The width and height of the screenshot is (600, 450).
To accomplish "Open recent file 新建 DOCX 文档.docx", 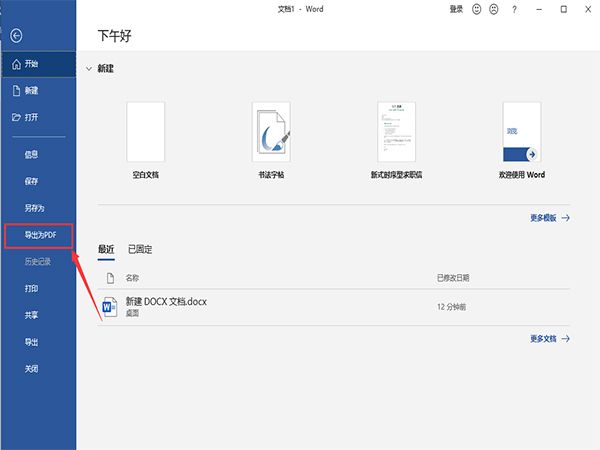I will coord(334,307).
